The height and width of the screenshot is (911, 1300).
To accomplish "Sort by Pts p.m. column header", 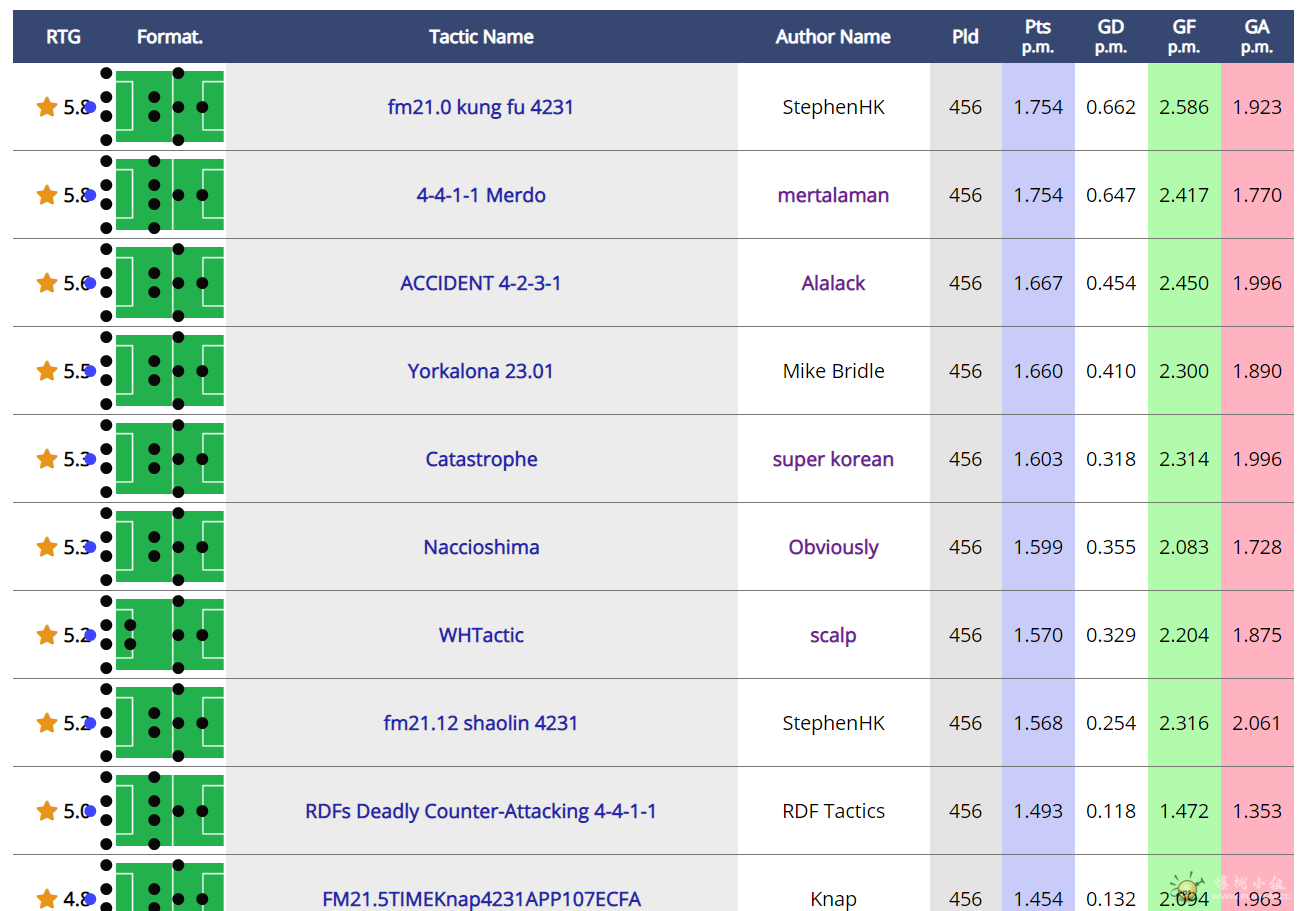I will [1038, 37].
